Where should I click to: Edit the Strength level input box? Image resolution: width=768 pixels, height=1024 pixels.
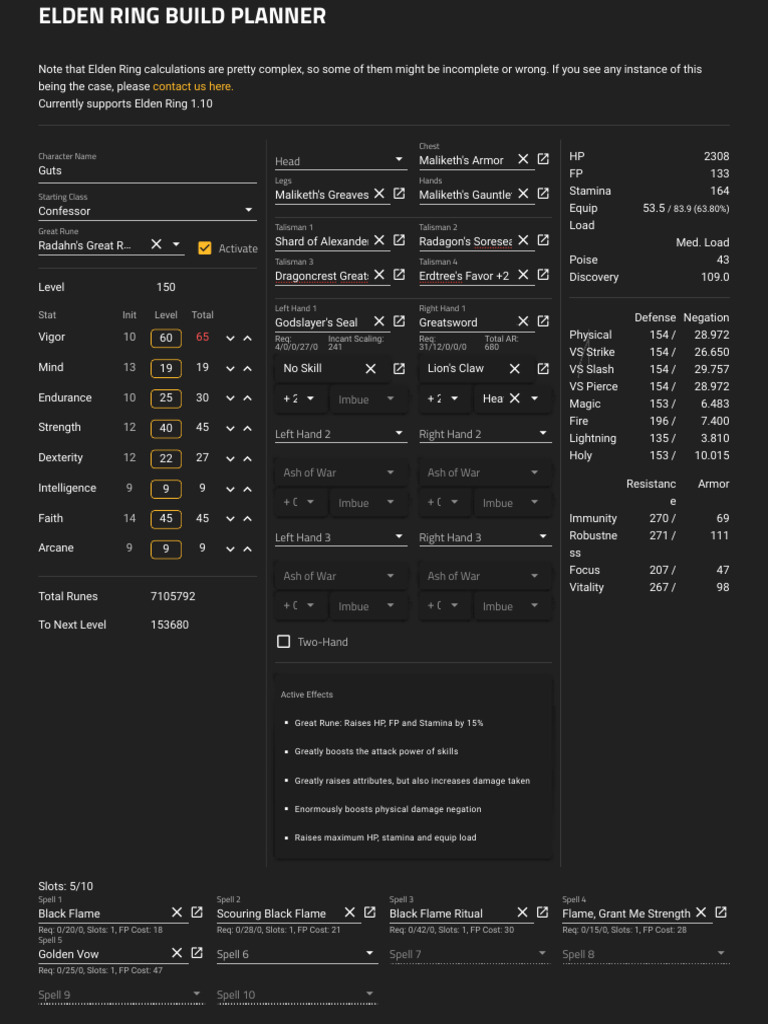coord(166,428)
